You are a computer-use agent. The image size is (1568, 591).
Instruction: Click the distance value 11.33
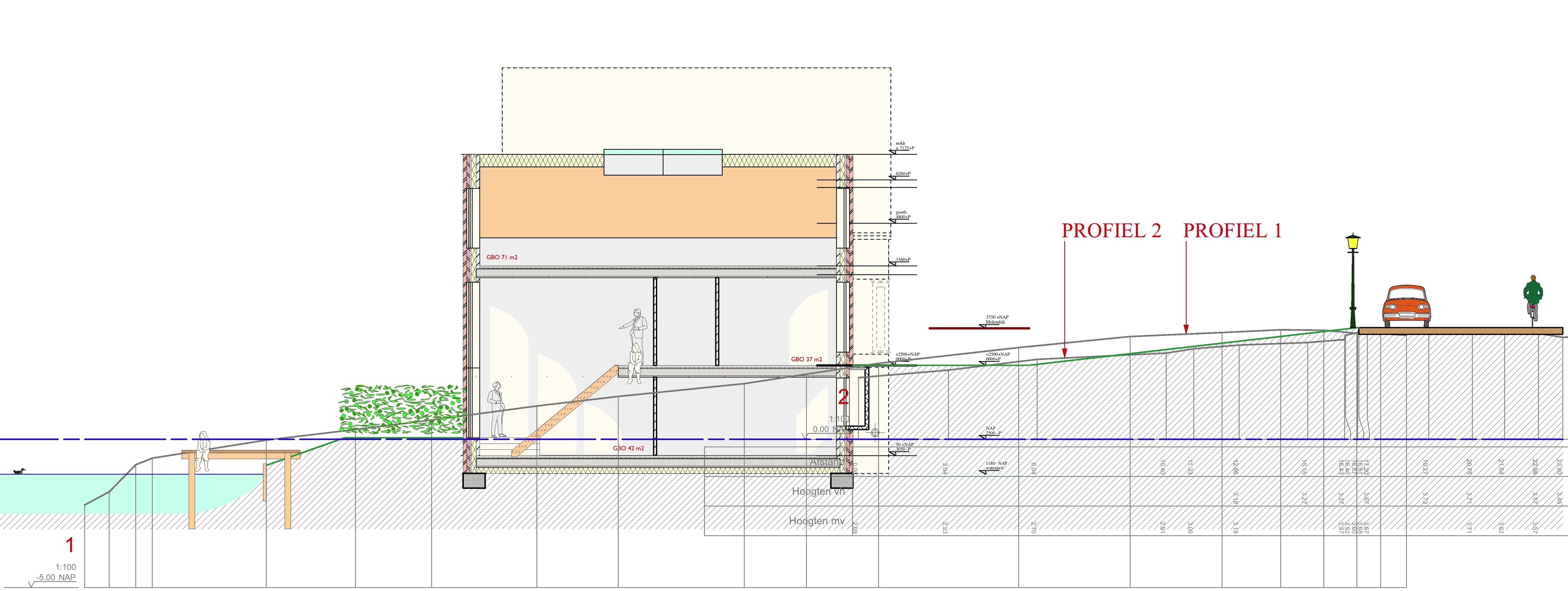[1190, 467]
